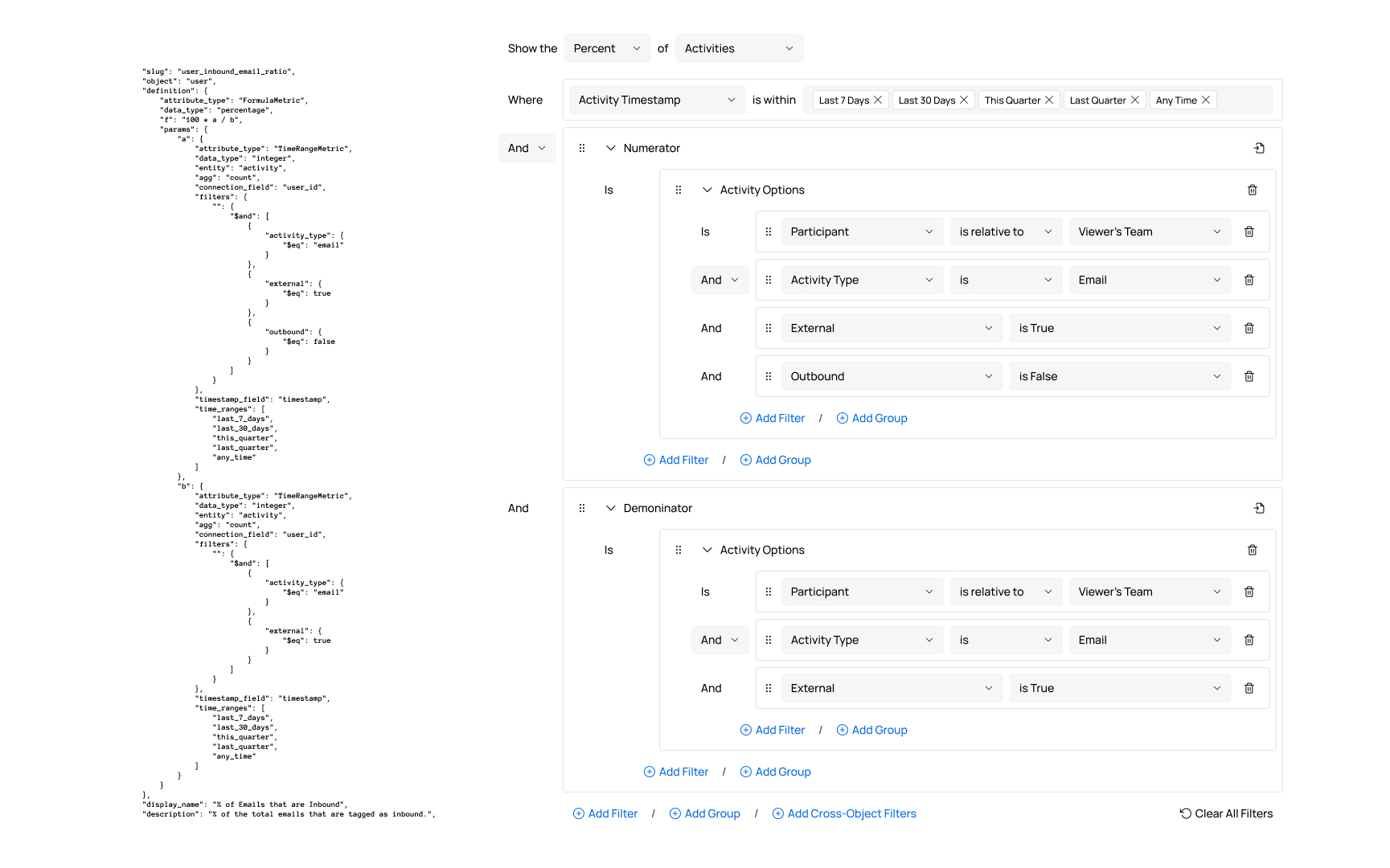Viewport: 1390px width, 868px height.
Task: Click the export icon on Numerator section
Action: pyautogui.click(x=1259, y=148)
